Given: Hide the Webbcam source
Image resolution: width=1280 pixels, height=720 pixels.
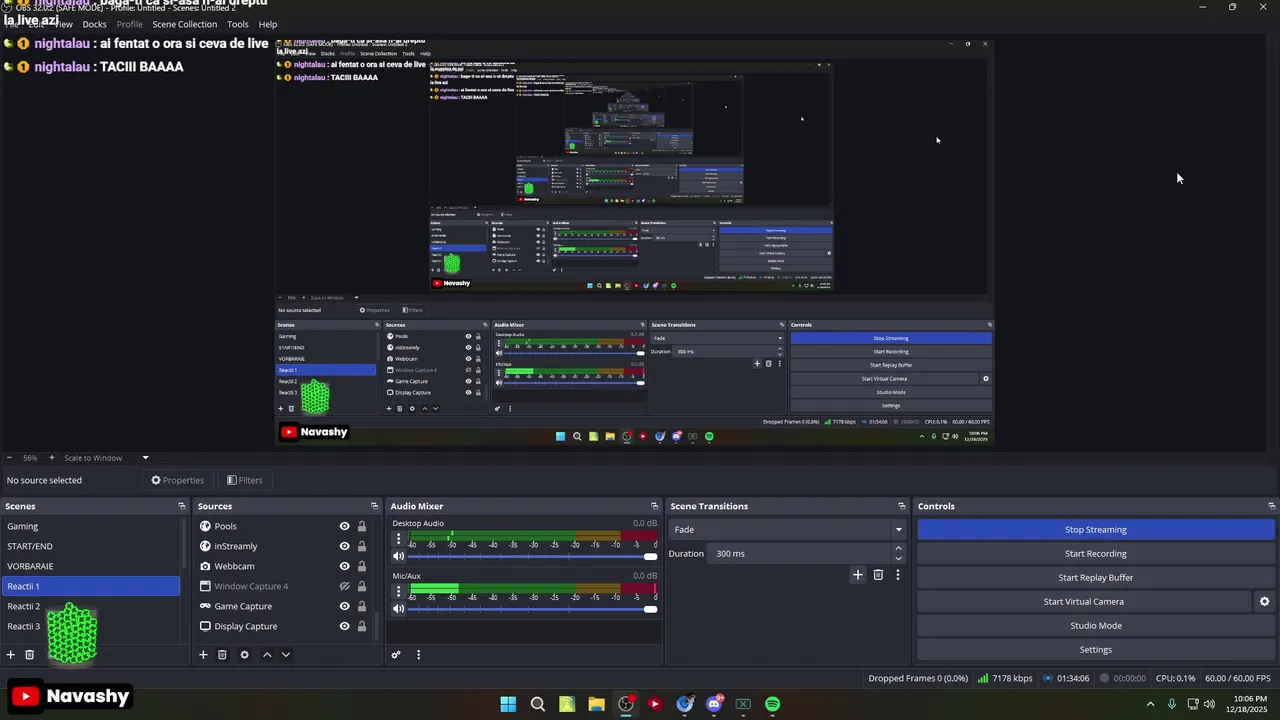Looking at the screenshot, I should tap(344, 566).
